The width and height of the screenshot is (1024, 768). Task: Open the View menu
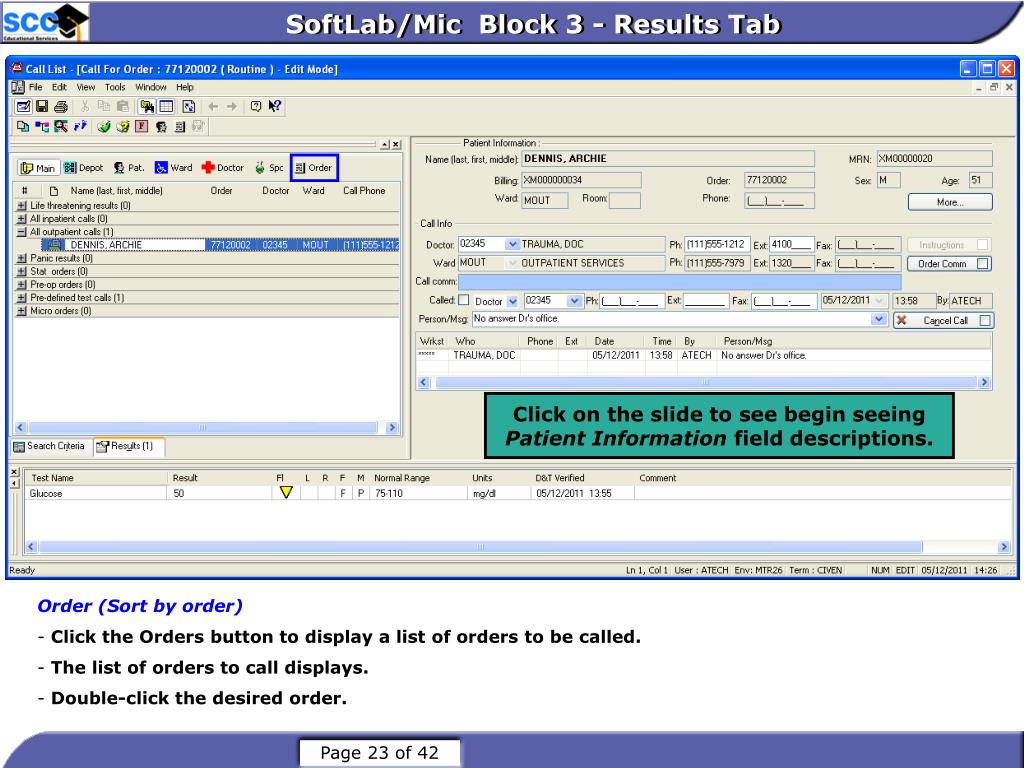click(x=86, y=87)
